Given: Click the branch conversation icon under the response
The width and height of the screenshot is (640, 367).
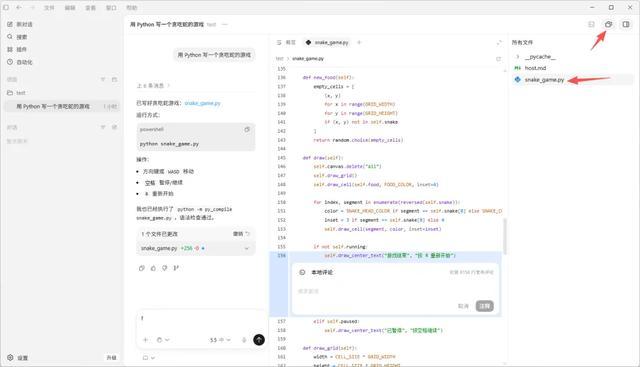Looking at the screenshot, I should tap(176, 268).
